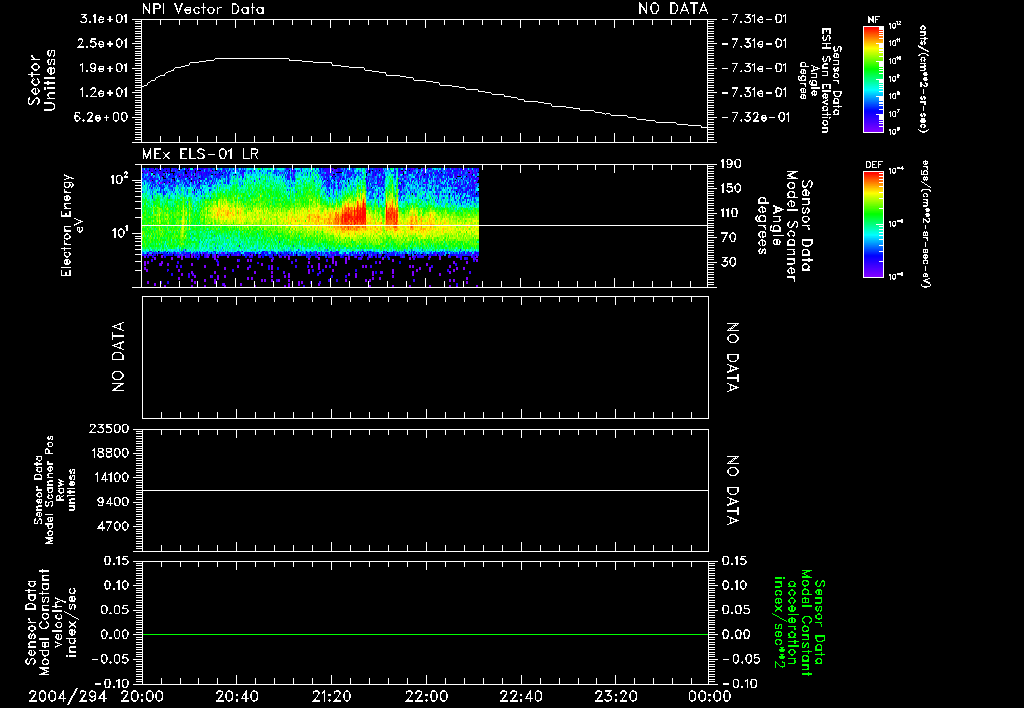Click the "3.1e+01" sector tick label

104,18
